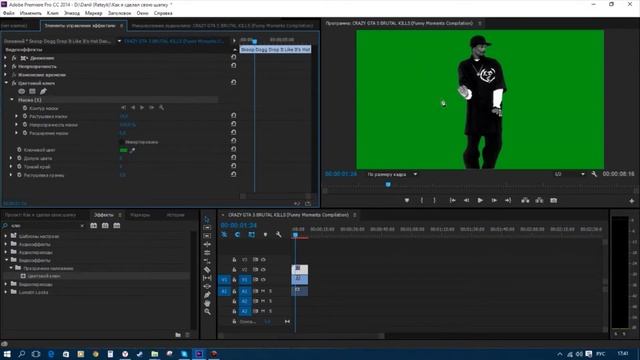The height and width of the screenshot is (360, 640).
Task: Mute the A1 audio track
Action: click(263, 291)
